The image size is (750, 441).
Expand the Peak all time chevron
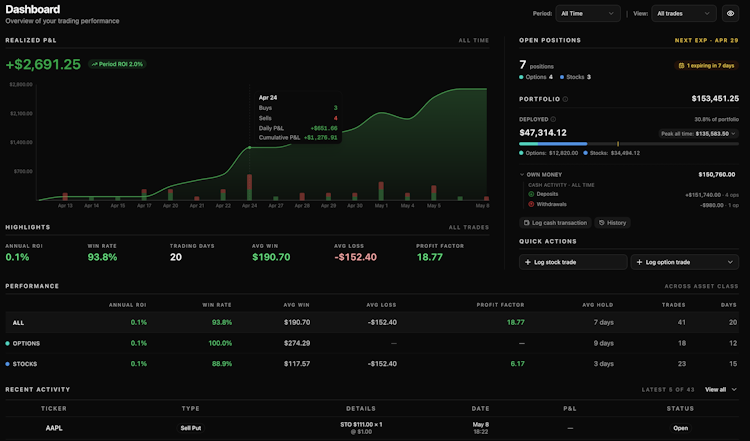point(734,133)
